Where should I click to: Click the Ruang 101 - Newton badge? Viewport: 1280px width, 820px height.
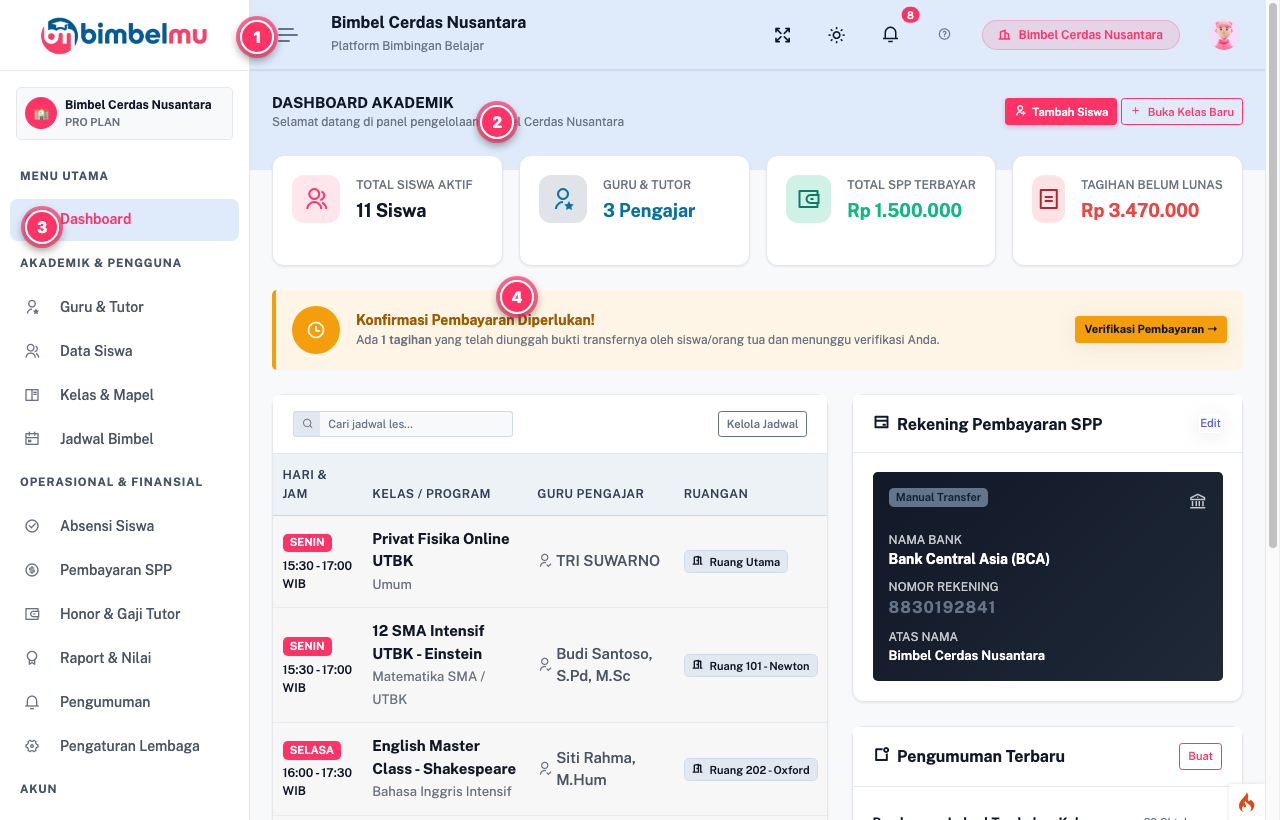tap(751, 666)
